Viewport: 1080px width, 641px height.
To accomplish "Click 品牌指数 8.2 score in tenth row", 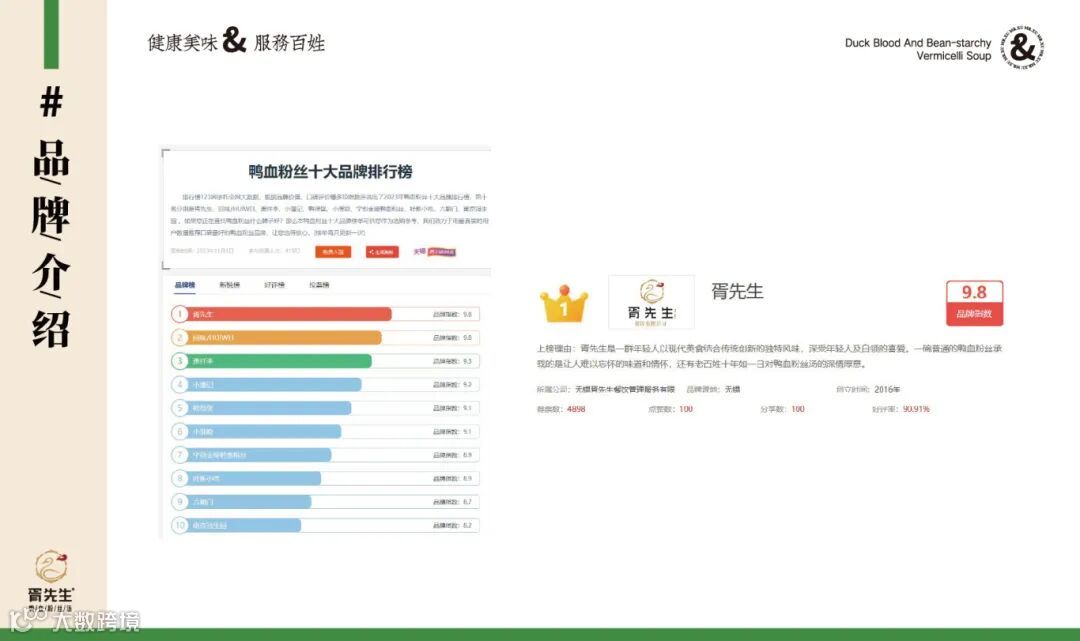I will point(453,525).
